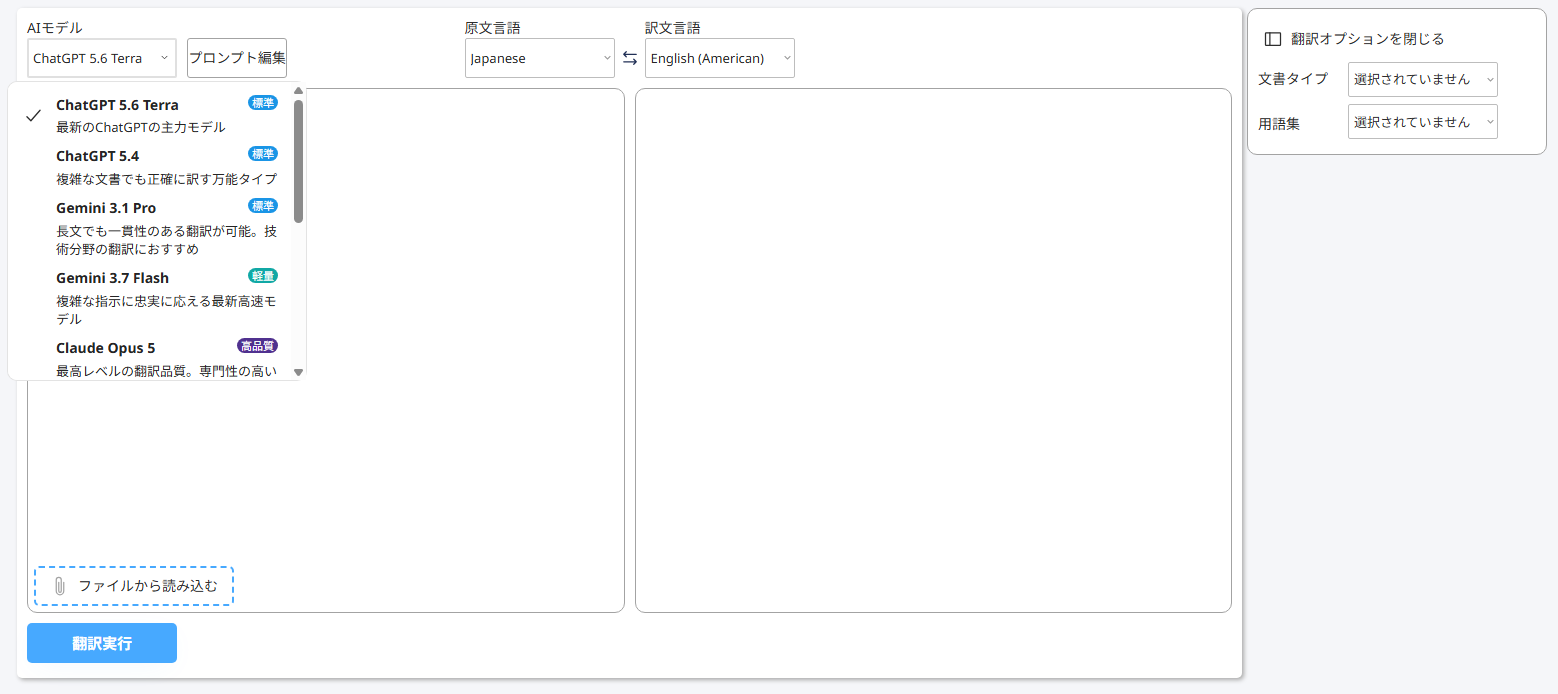
Task: Click the 文書タイプ label
Action: tap(1293, 79)
